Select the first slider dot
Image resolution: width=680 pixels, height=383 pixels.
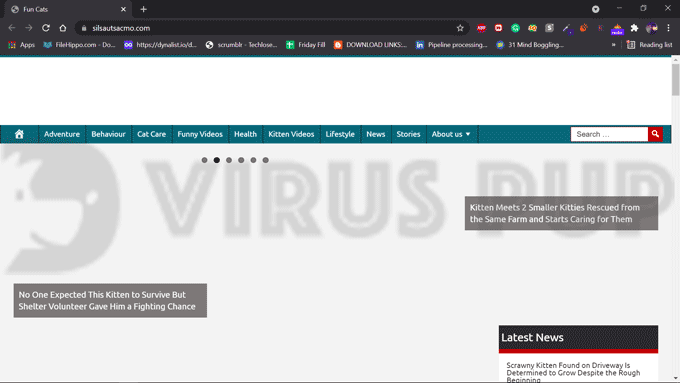[204, 160]
